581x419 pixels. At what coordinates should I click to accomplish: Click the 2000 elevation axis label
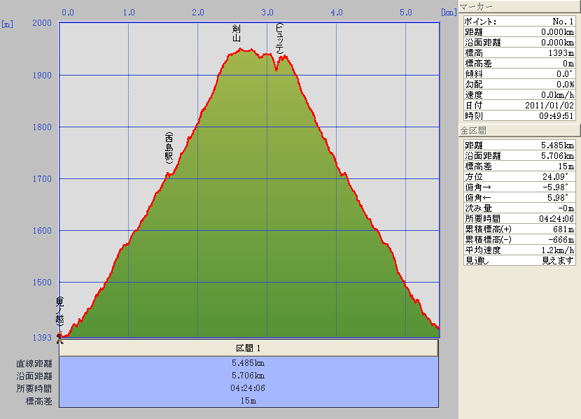click(42, 23)
